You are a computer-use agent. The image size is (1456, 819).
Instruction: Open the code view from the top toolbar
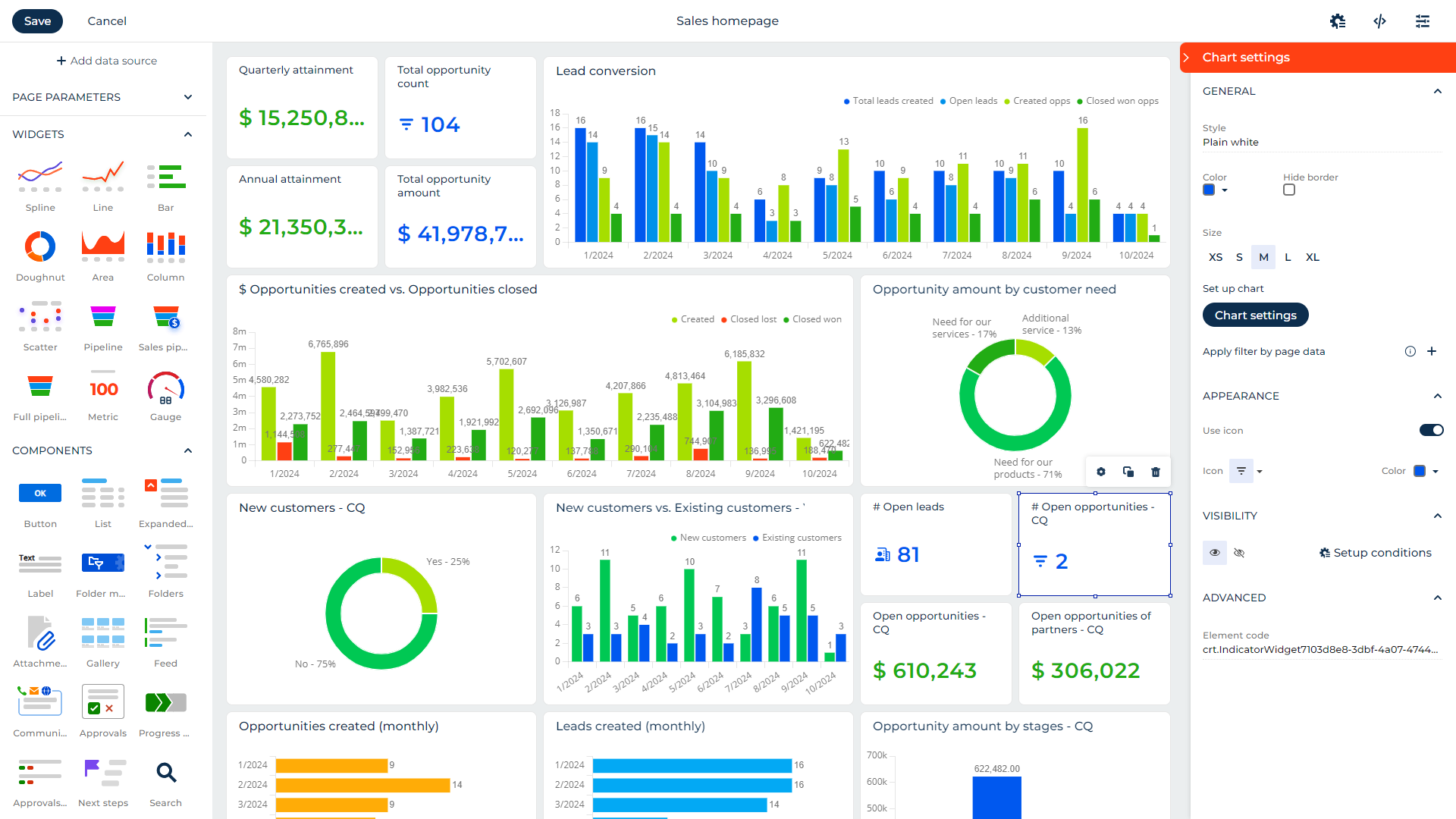pyautogui.click(x=1380, y=20)
